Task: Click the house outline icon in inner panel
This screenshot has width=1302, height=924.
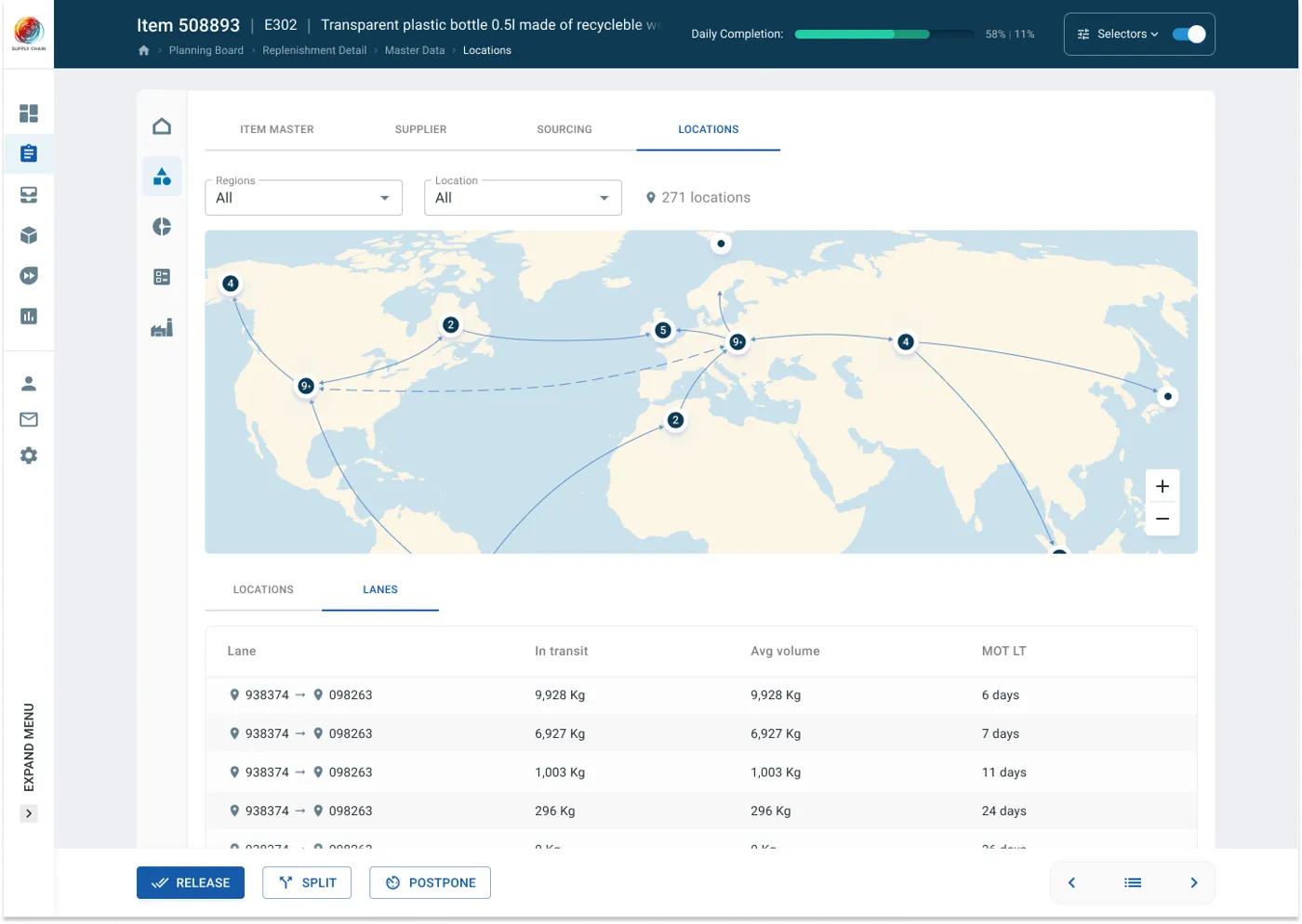Action: 162,125
